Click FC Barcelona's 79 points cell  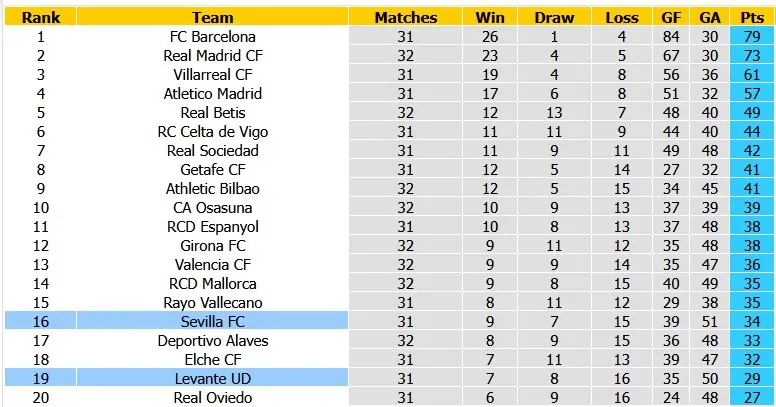click(x=751, y=36)
